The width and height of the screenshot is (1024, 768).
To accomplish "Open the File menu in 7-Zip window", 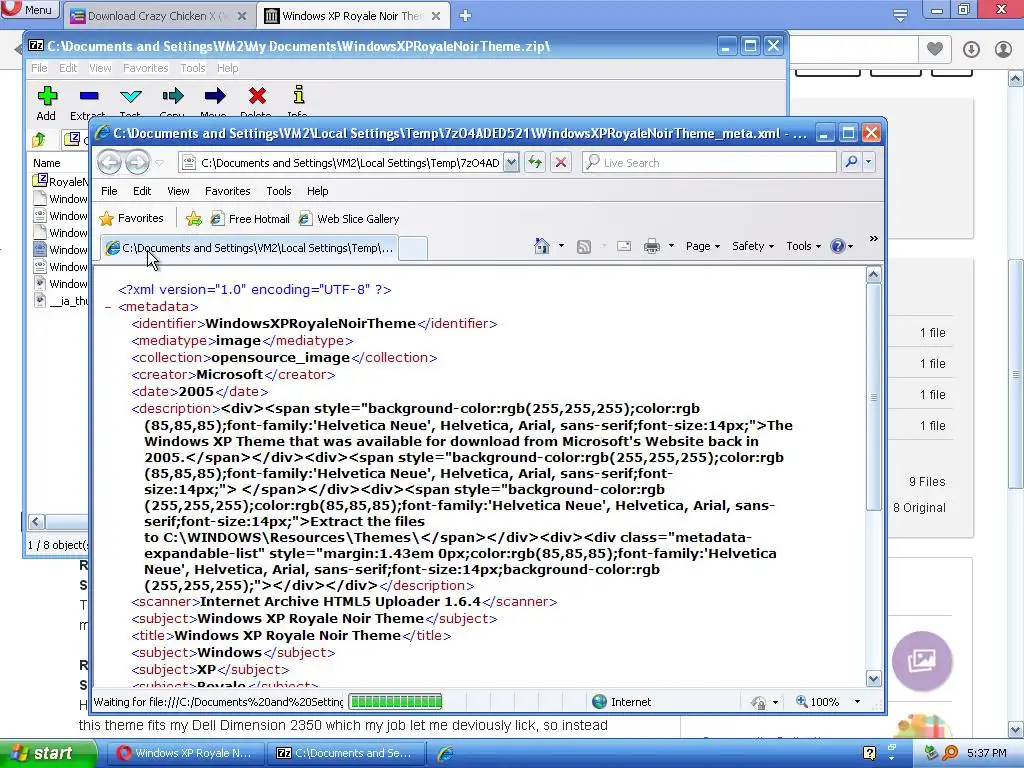I will click(39, 68).
